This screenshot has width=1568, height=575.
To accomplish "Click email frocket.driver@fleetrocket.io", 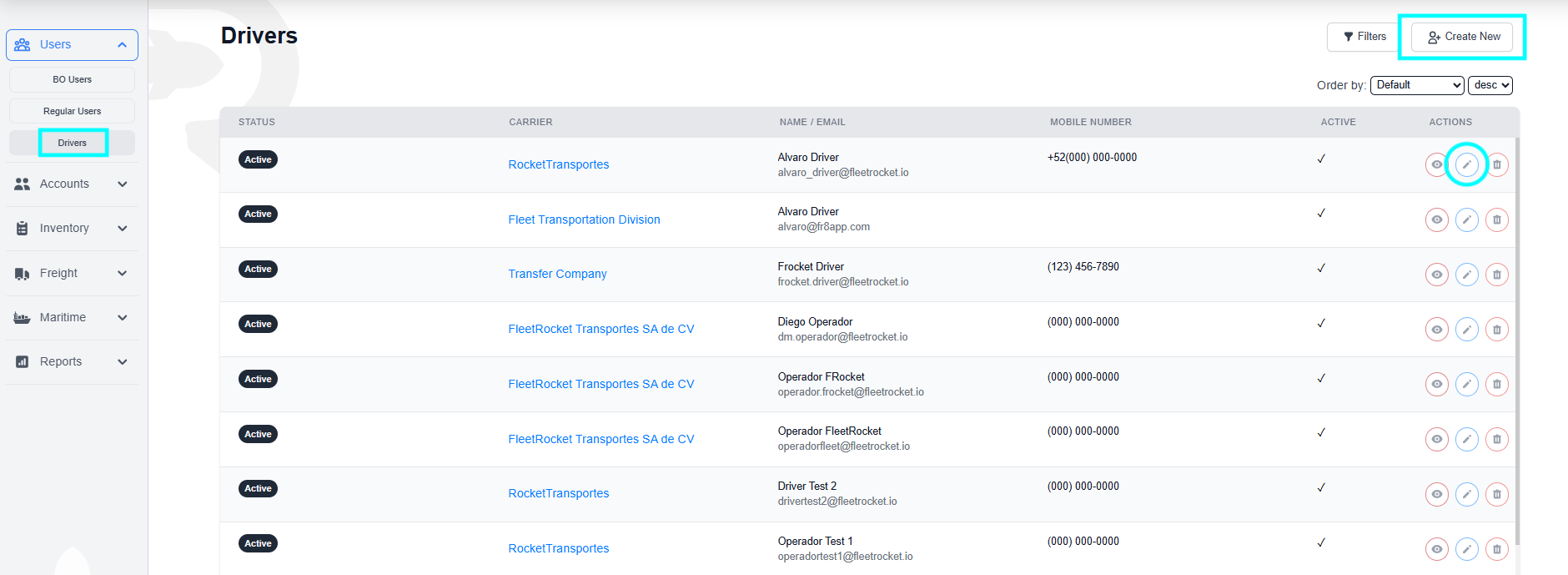I will click(x=843, y=282).
